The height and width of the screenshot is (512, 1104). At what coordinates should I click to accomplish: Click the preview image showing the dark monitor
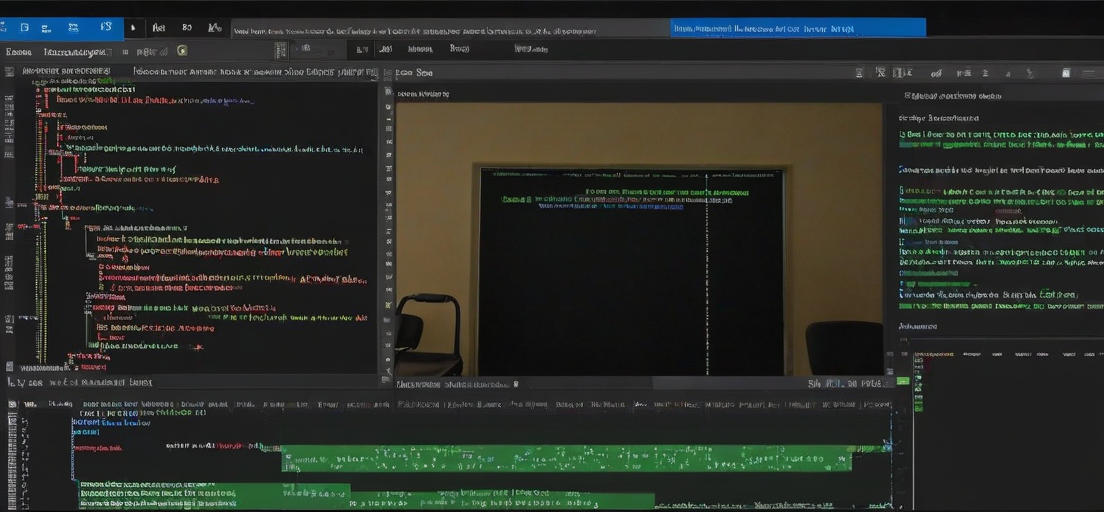pyautogui.click(x=639, y=239)
